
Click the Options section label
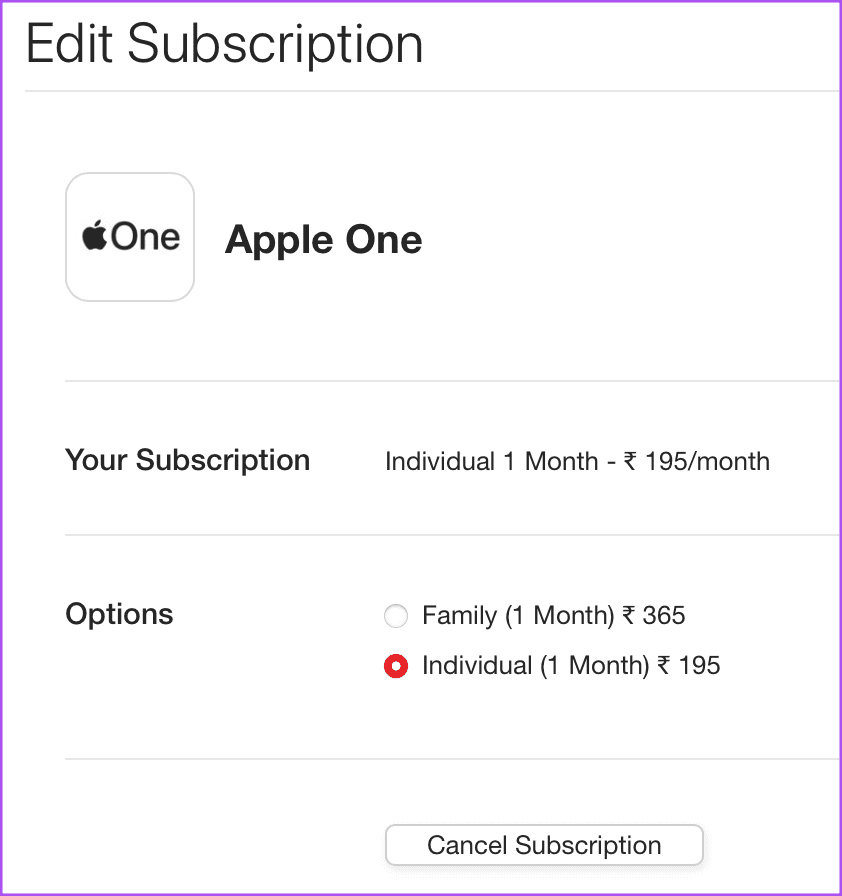tap(119, 615)
